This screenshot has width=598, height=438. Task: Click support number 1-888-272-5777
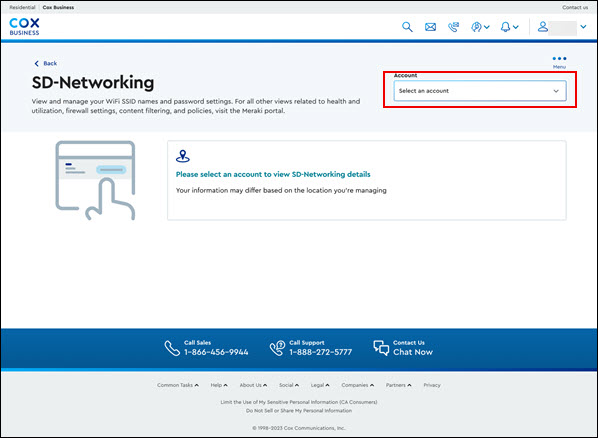click(321, 352)
